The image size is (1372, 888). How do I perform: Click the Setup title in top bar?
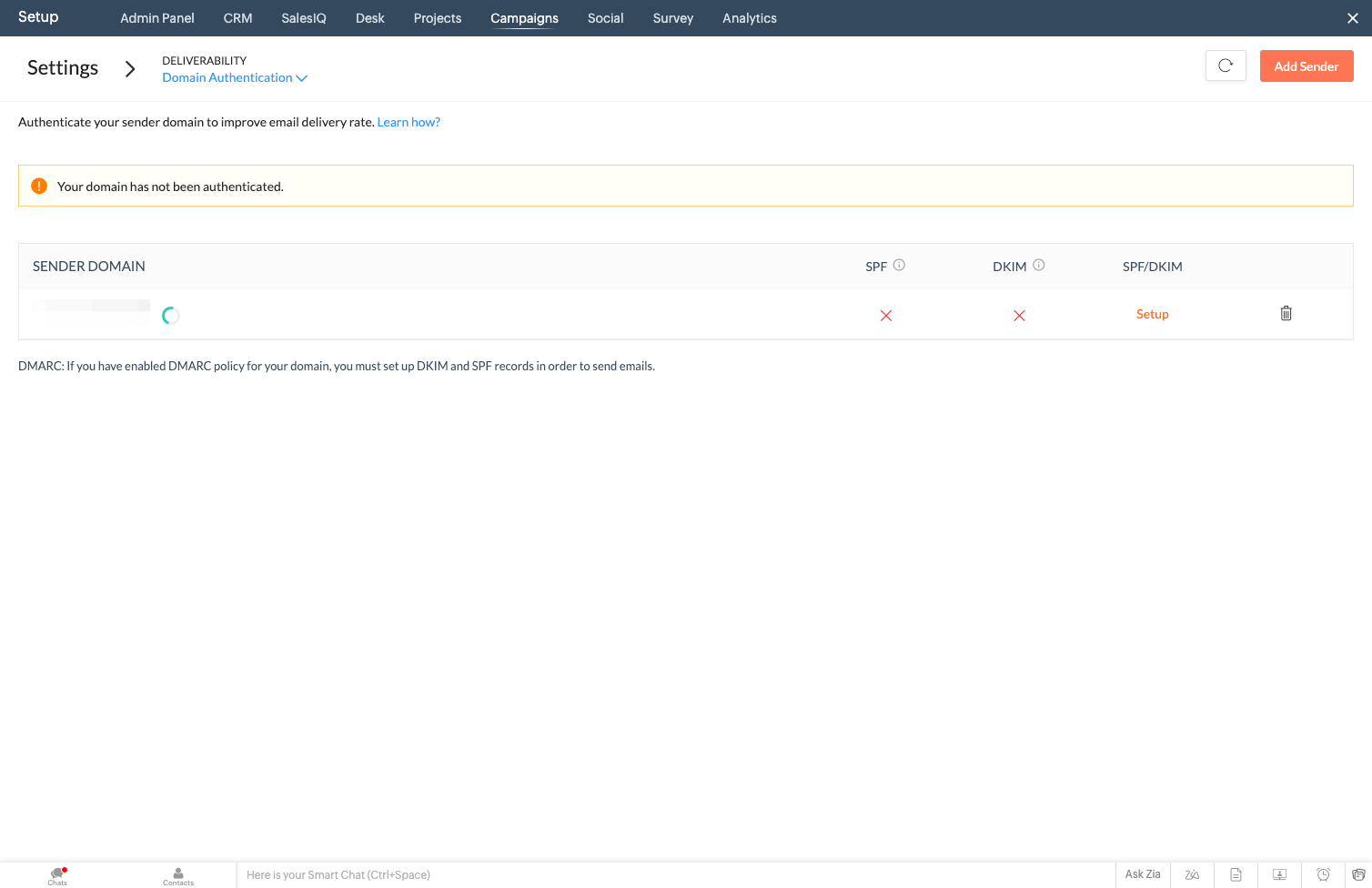(x=38, y=17)
